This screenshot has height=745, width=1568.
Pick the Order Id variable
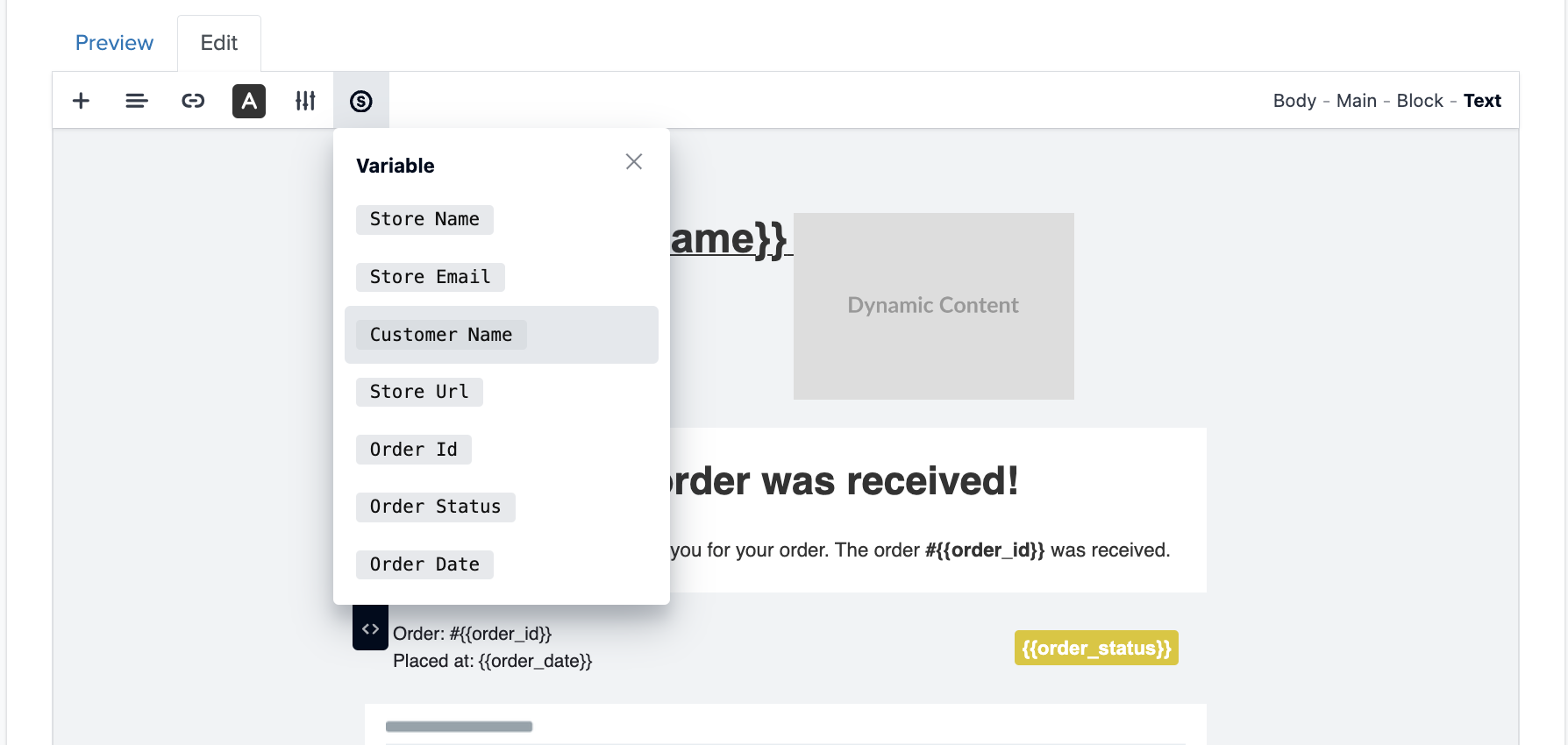coord(413,450)
